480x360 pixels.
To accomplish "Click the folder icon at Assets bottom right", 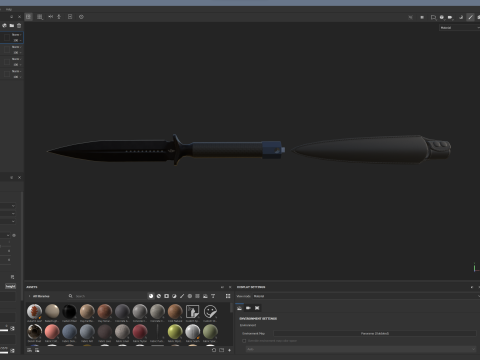I will (221, 350).
